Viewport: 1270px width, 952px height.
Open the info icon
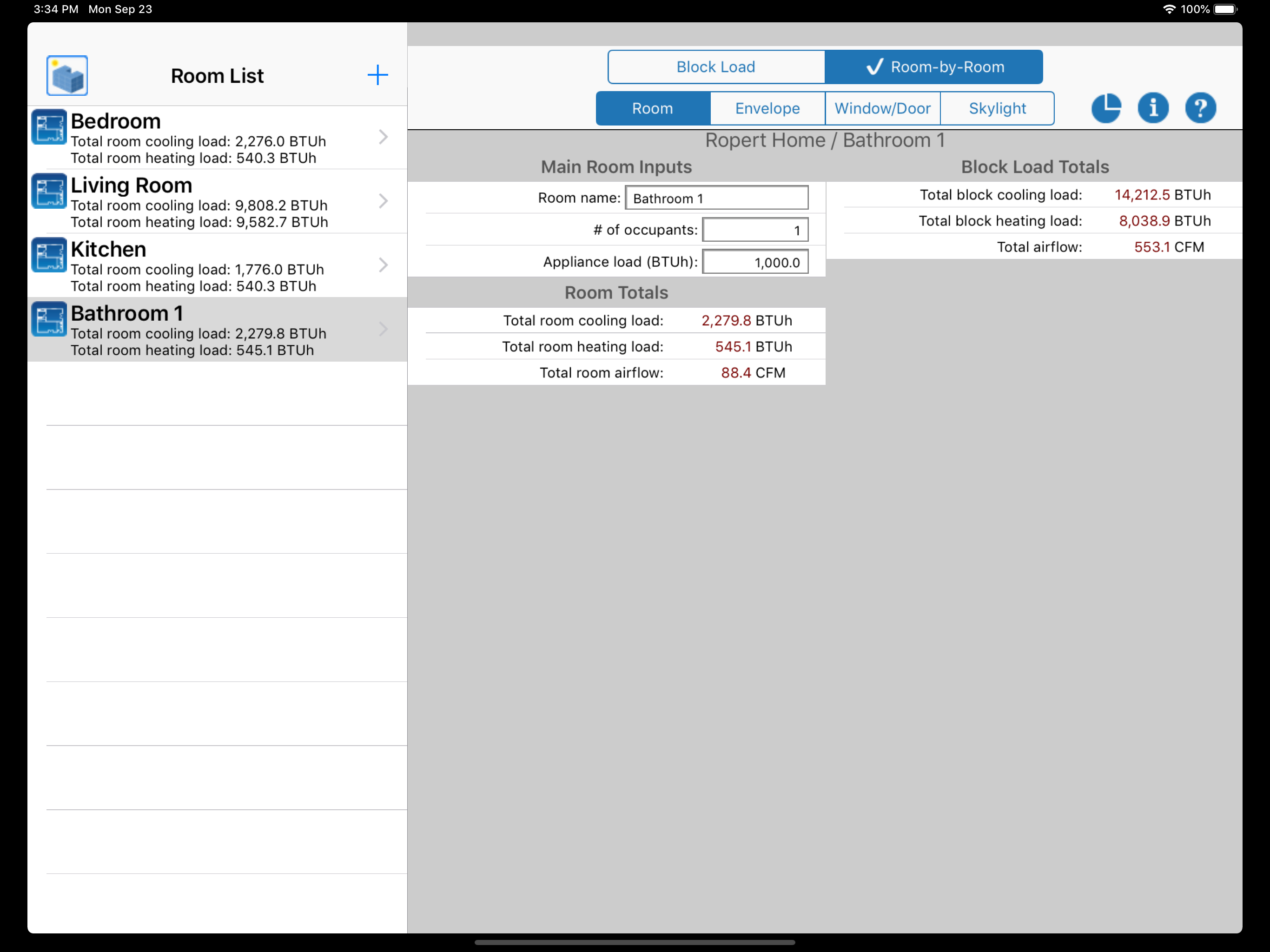tap(1153, 108)
